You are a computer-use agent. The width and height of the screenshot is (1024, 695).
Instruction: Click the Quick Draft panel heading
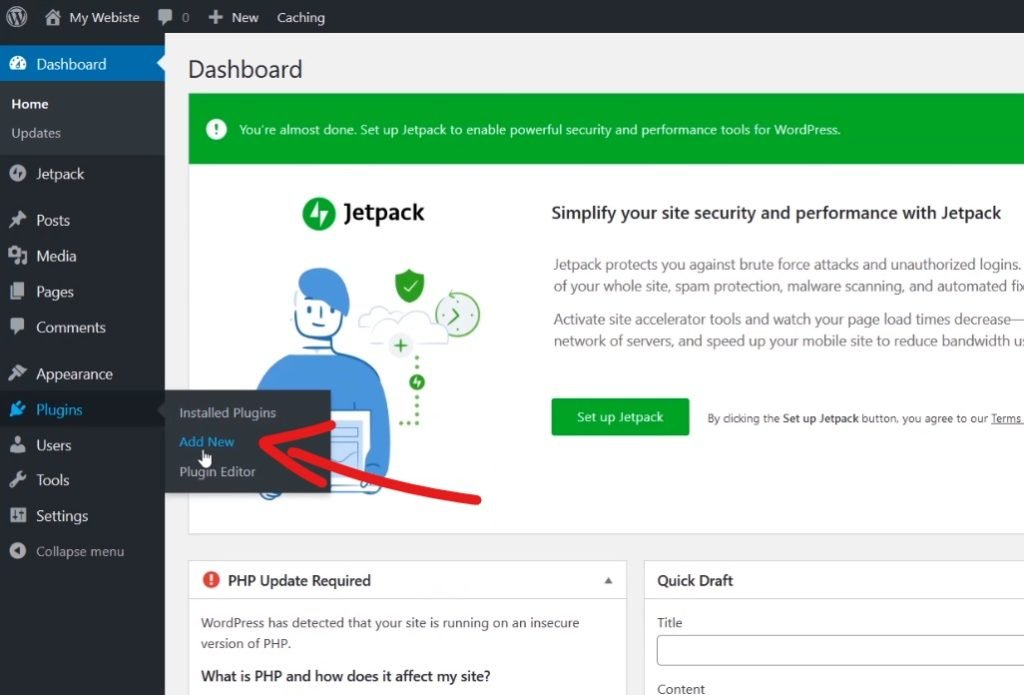(x=695, y=581)
